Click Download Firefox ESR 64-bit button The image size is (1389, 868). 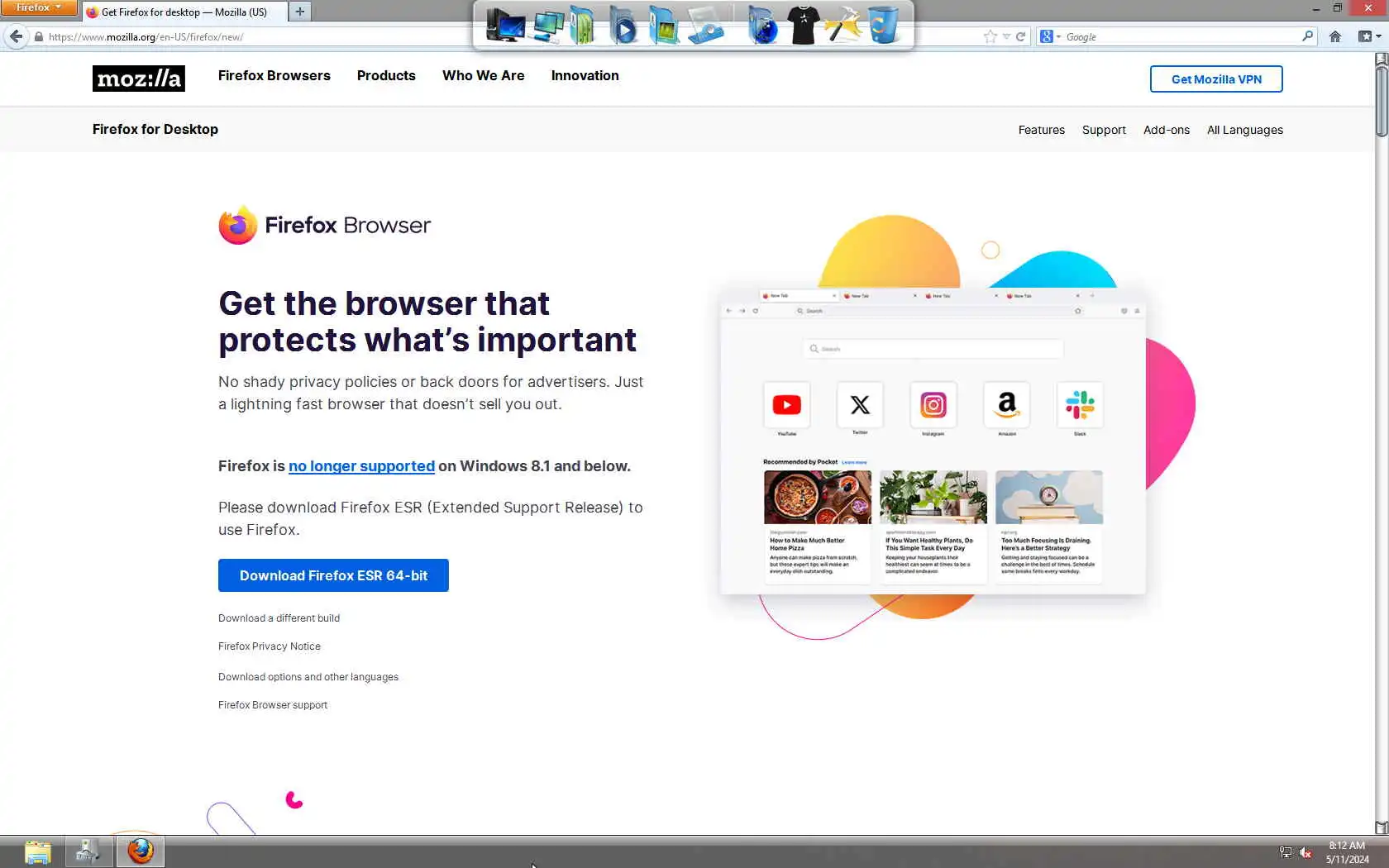point(333,575)
